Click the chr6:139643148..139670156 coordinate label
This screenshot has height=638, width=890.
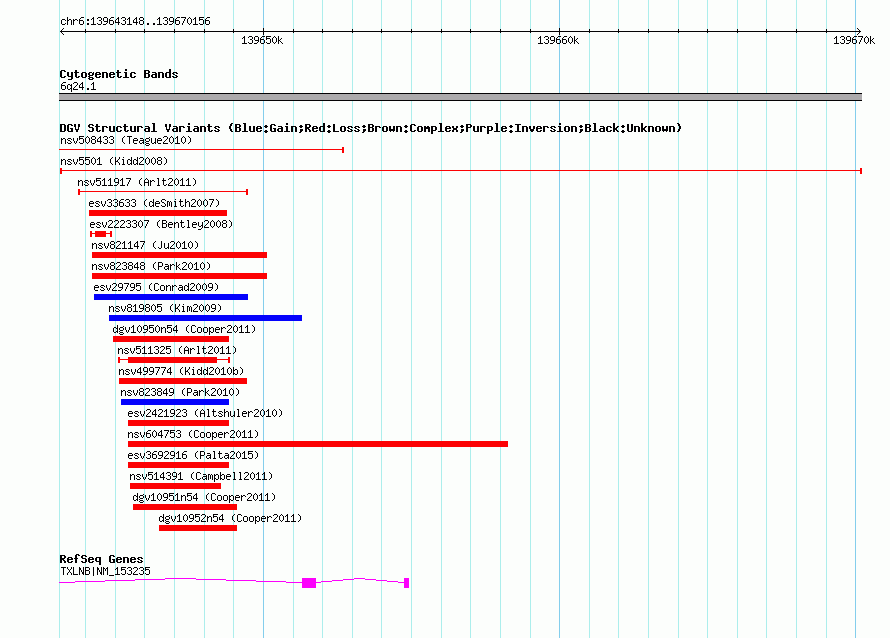(x=135, y=21)
